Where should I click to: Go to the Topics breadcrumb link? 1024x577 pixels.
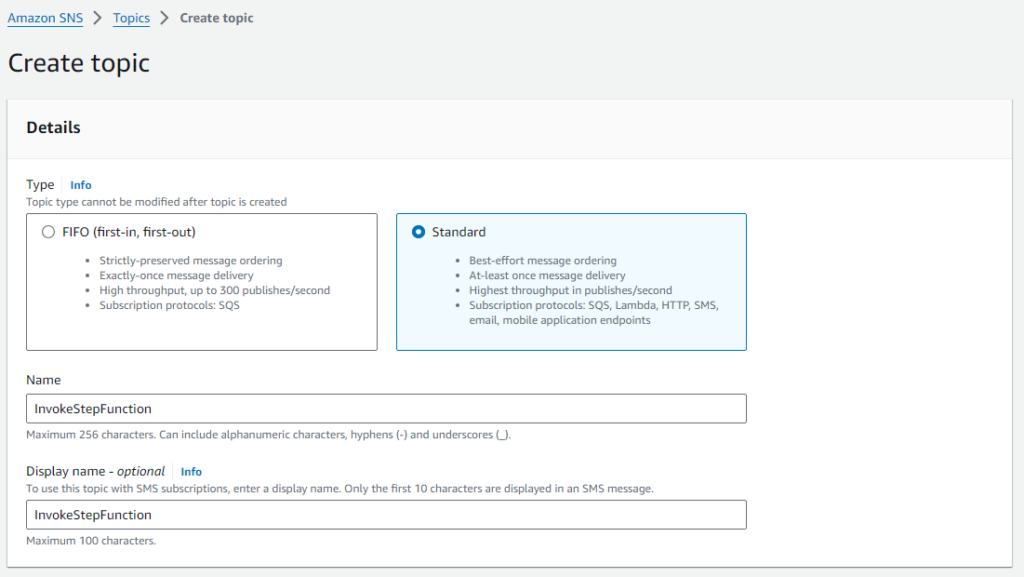coord(131,18)
